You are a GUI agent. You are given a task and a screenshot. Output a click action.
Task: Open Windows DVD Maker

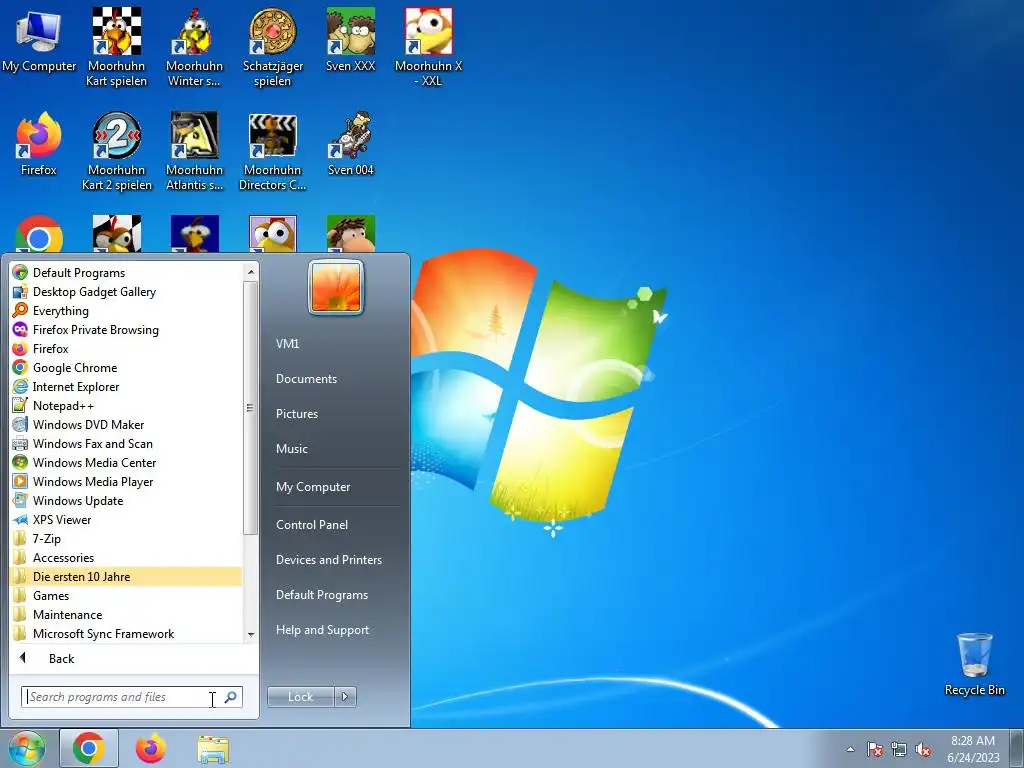(125, 424)
